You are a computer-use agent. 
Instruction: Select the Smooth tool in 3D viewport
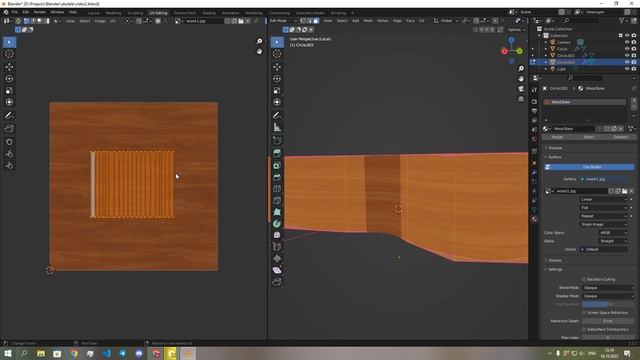tap(277, 235)
